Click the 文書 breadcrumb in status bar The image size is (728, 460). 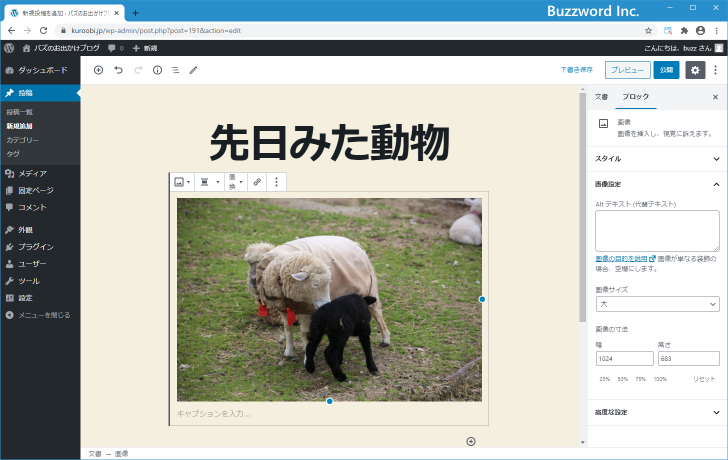[95, 454]
